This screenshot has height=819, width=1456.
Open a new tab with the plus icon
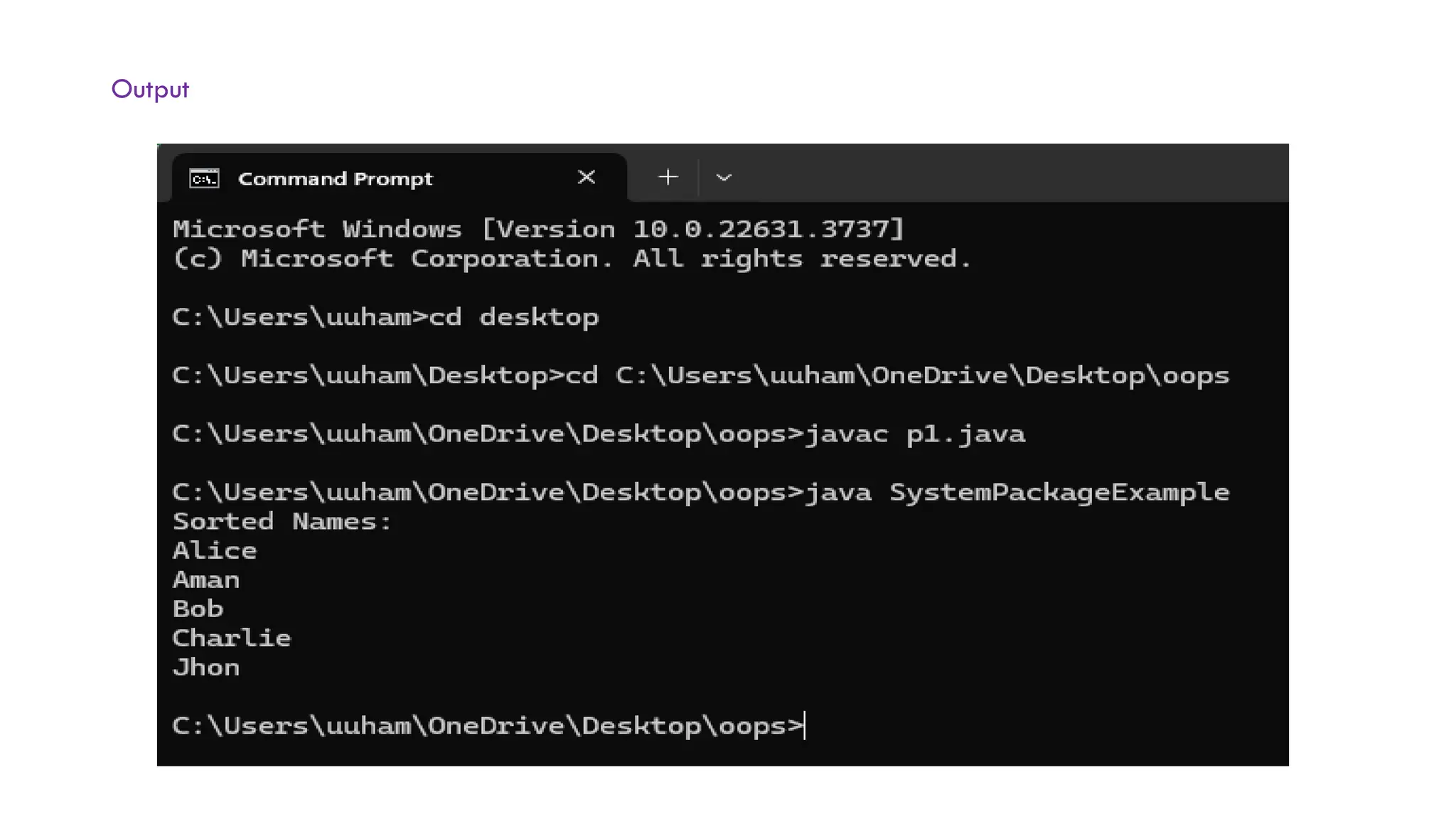[x=668, y=177]
